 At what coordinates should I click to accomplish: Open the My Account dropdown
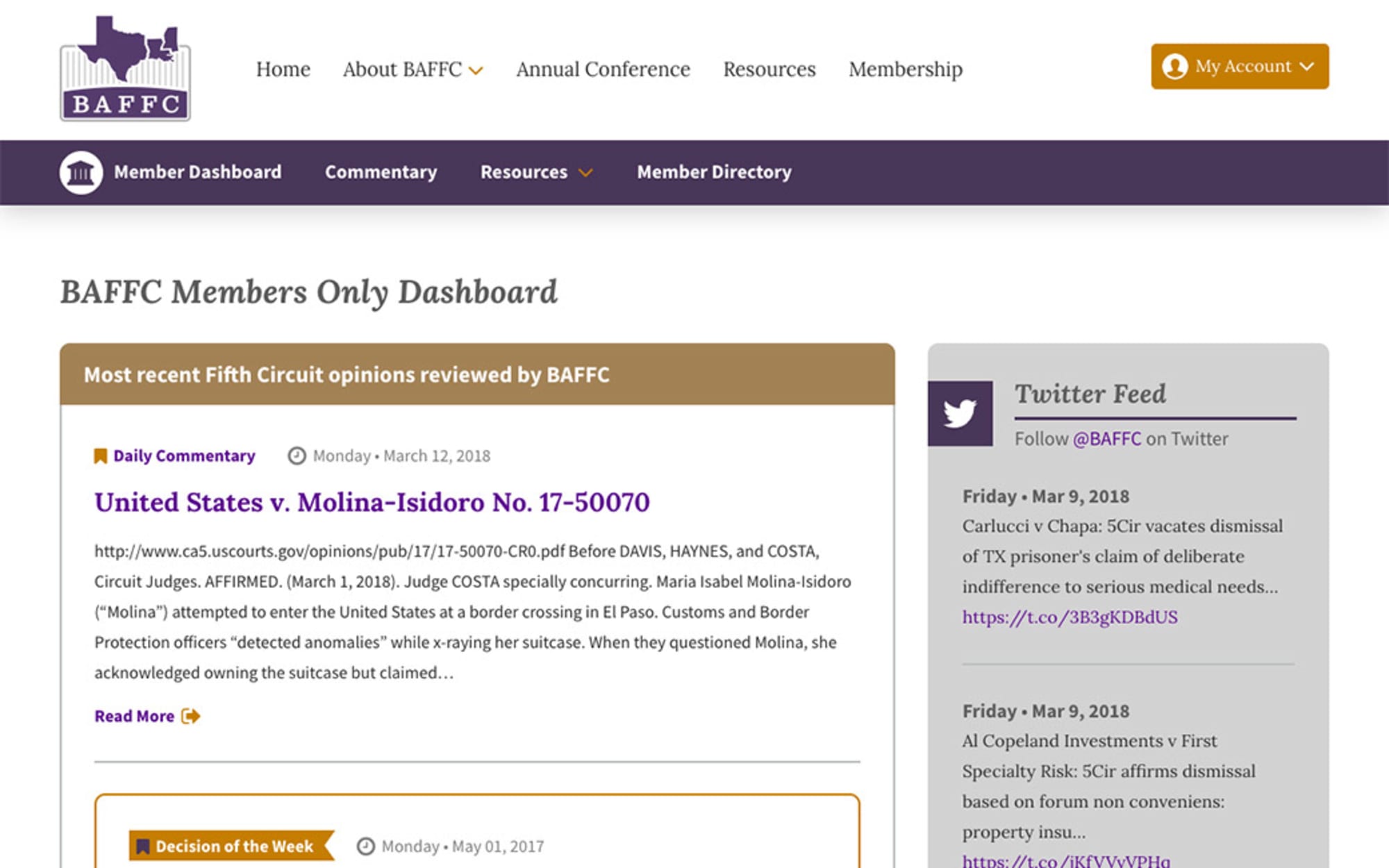coord(1240,67)
